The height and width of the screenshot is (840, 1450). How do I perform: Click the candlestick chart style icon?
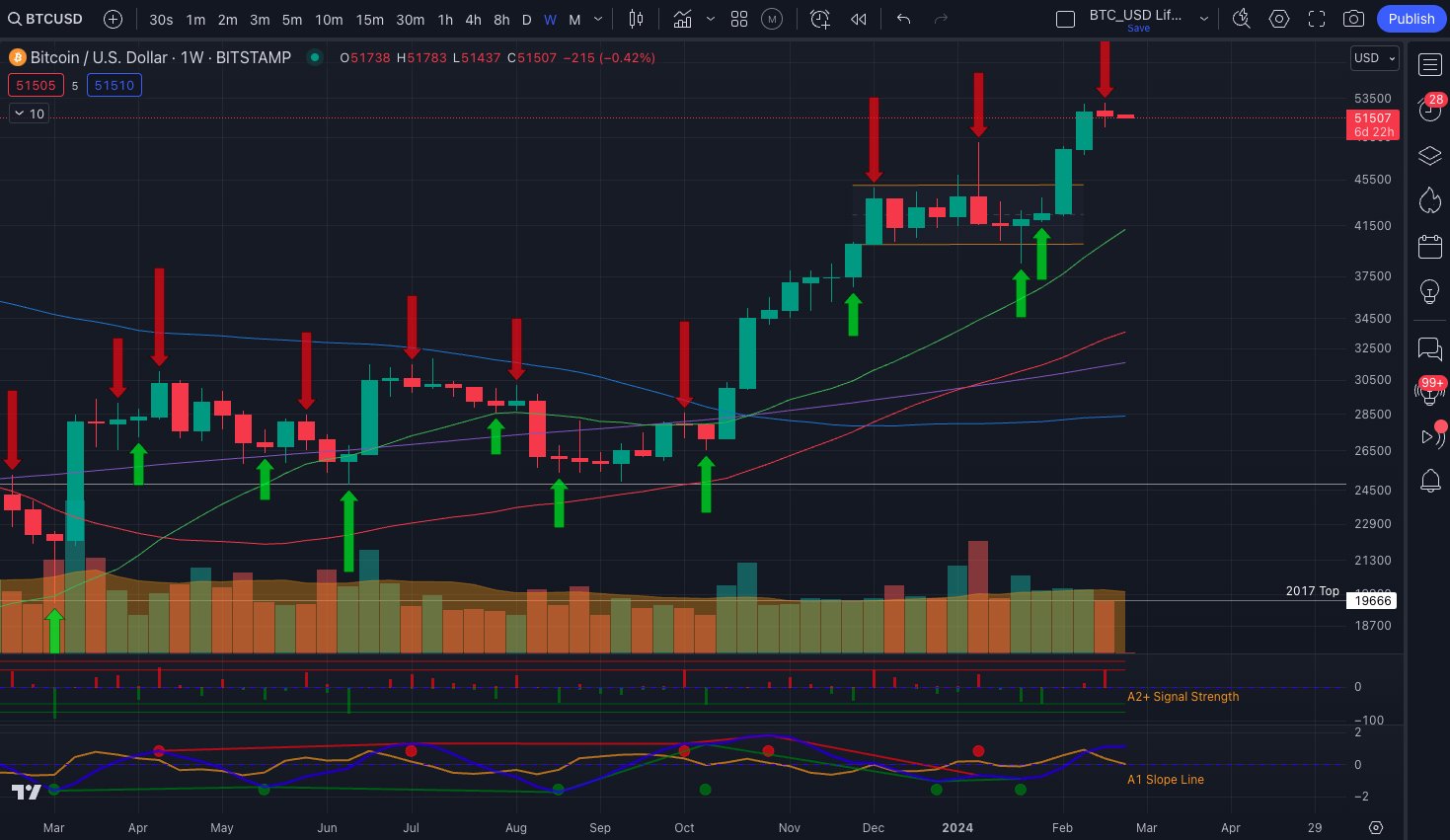tap(637, 19)
